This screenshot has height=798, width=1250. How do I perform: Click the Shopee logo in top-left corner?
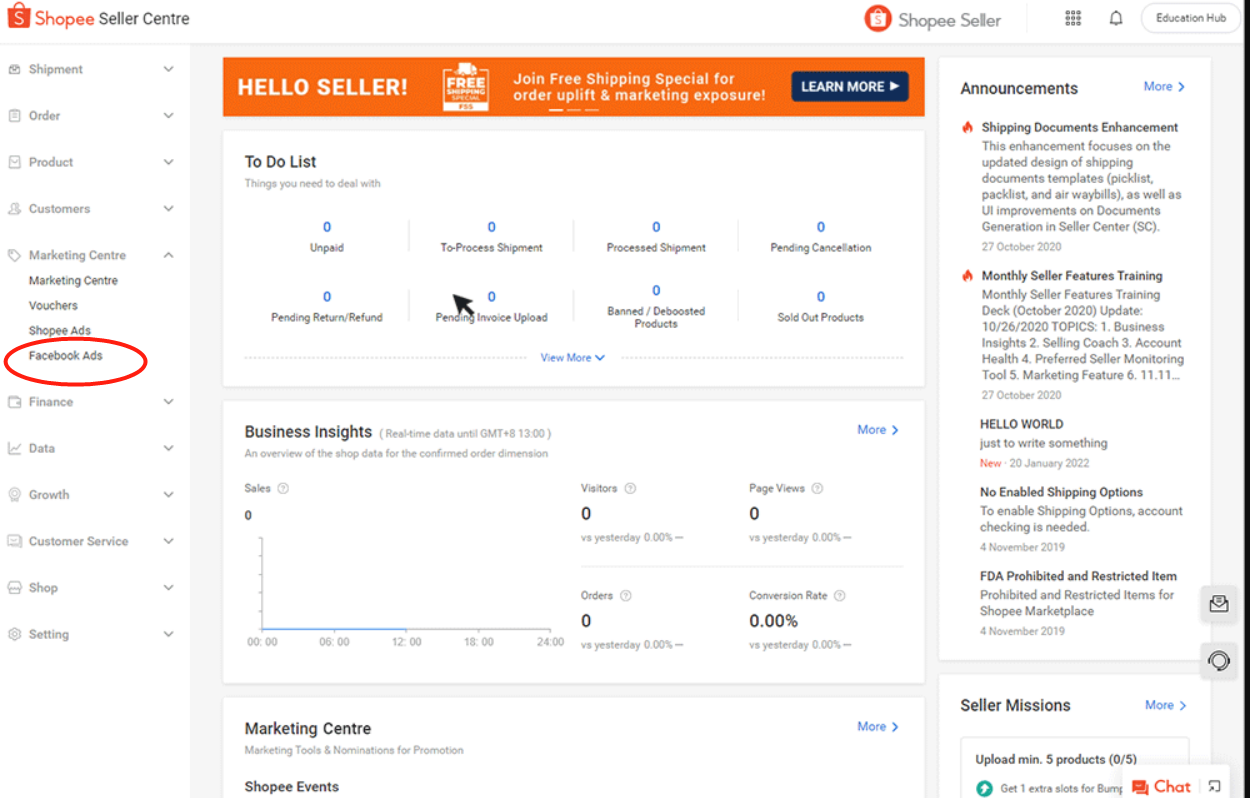[19, 17]
